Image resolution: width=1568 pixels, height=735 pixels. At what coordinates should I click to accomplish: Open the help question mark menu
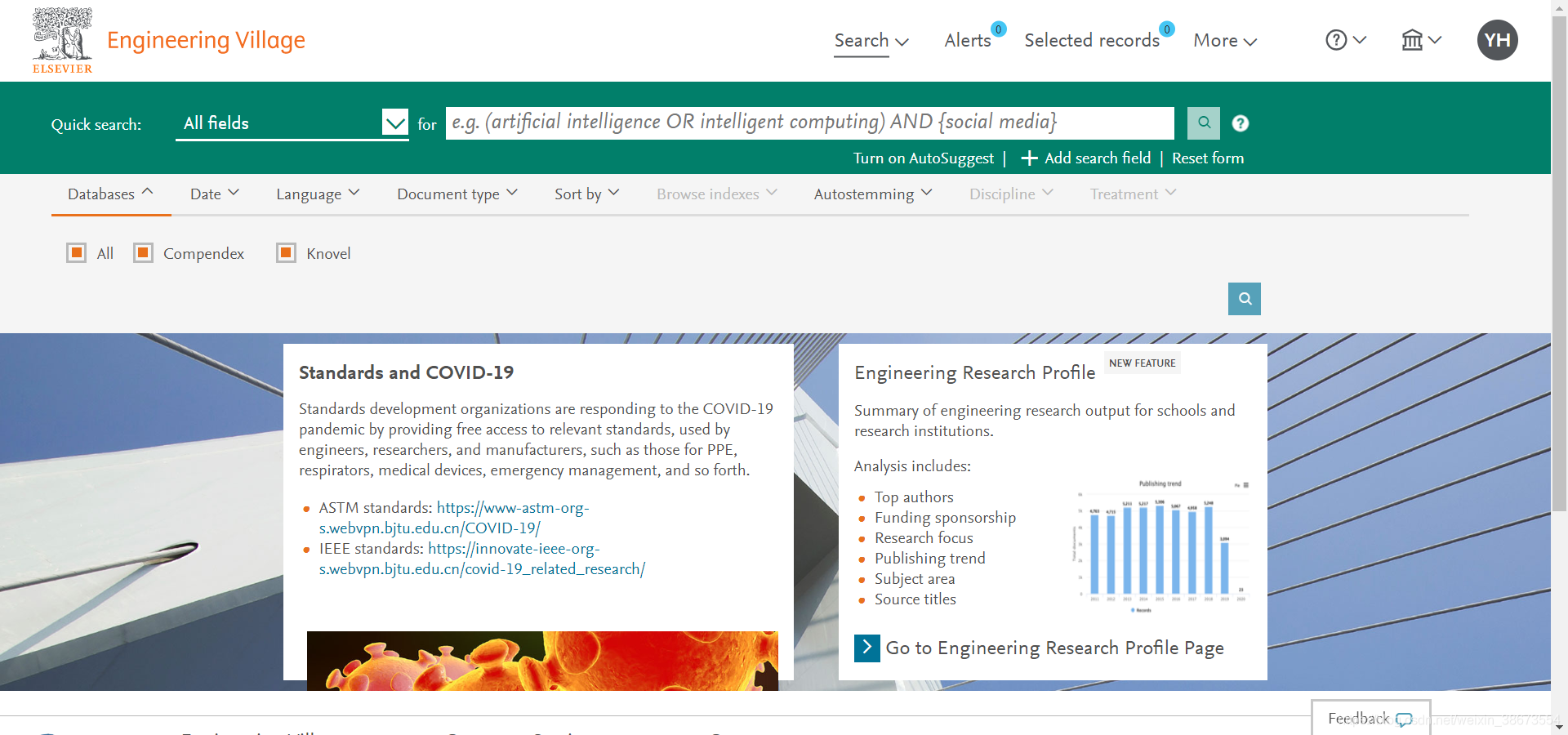tap(1346, 40)
